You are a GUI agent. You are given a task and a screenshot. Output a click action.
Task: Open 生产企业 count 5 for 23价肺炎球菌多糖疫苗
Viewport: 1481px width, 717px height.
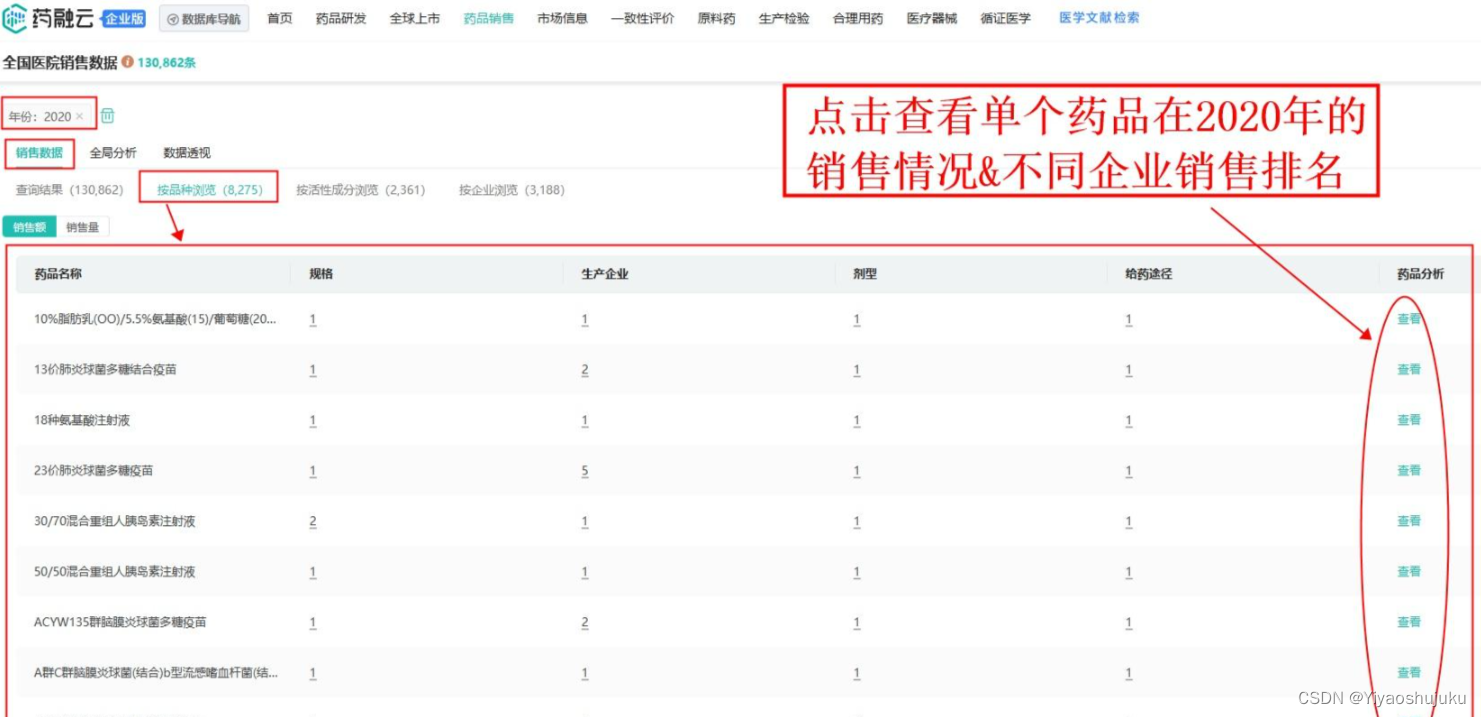(585, 471)
